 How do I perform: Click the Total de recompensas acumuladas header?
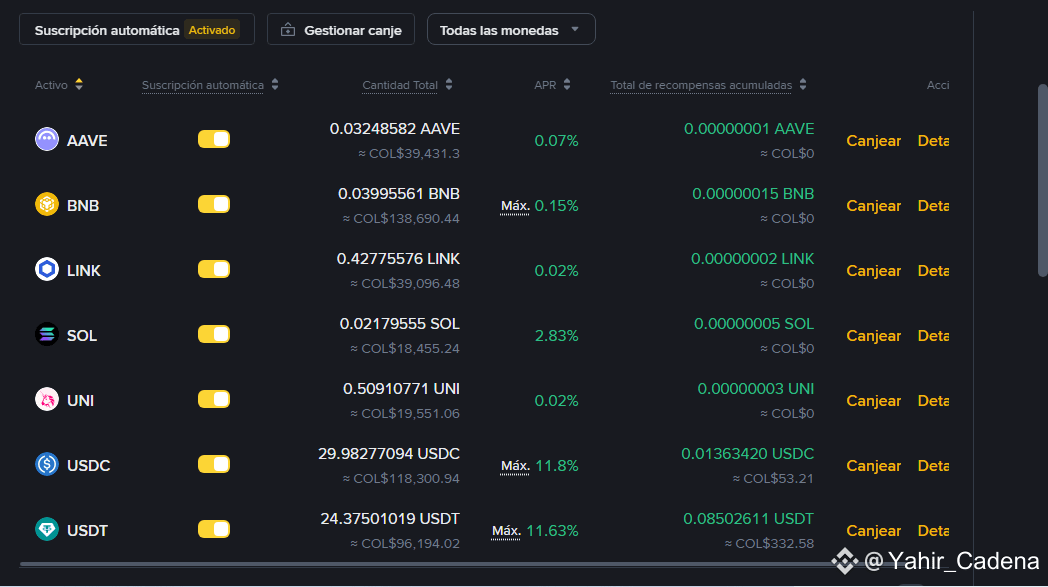pos(700,85)
